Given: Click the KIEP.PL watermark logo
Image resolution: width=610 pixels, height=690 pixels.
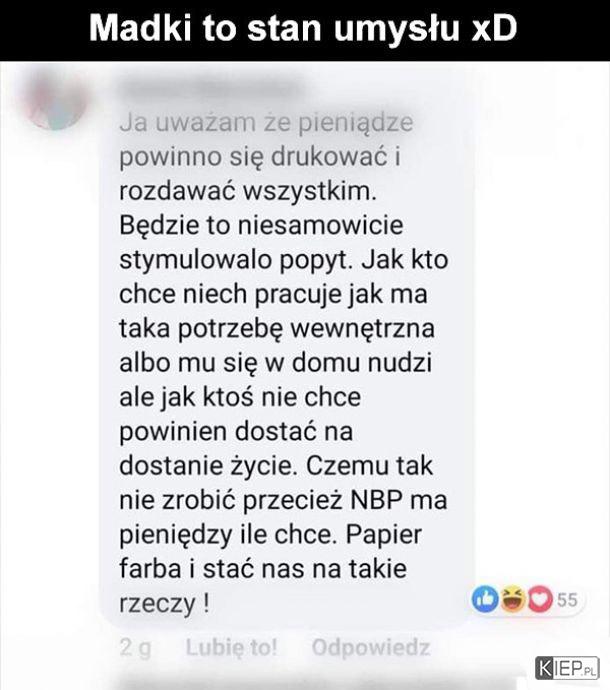Looking at the screenshot, I should (x=567, y=668).
